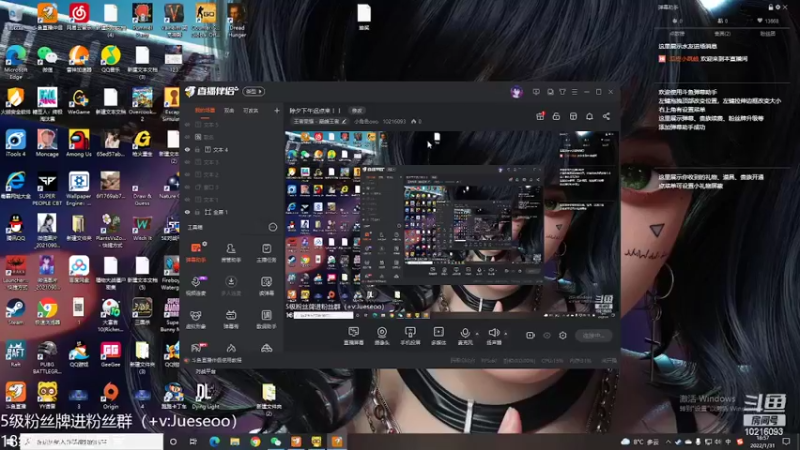Open the 房管助手 toolbox tool
The image size is (800, 450).
tap(231, 253)
